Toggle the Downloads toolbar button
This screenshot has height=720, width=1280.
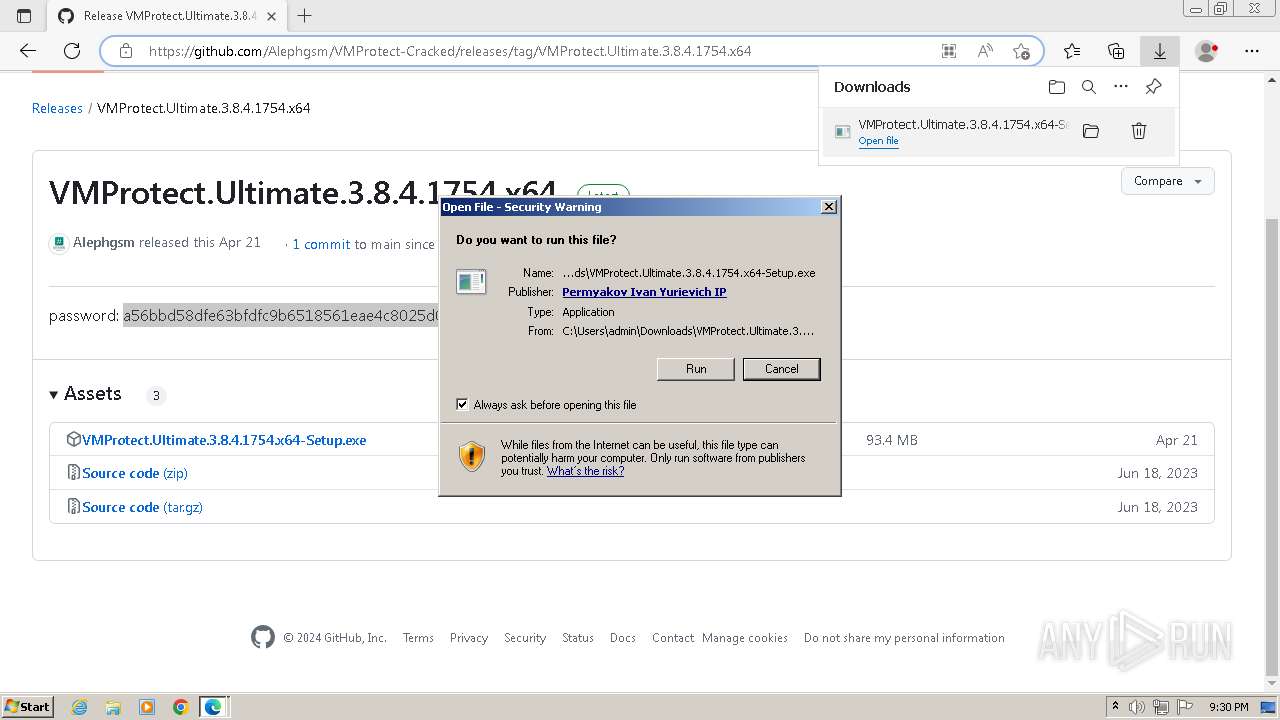coord(1160,51)
